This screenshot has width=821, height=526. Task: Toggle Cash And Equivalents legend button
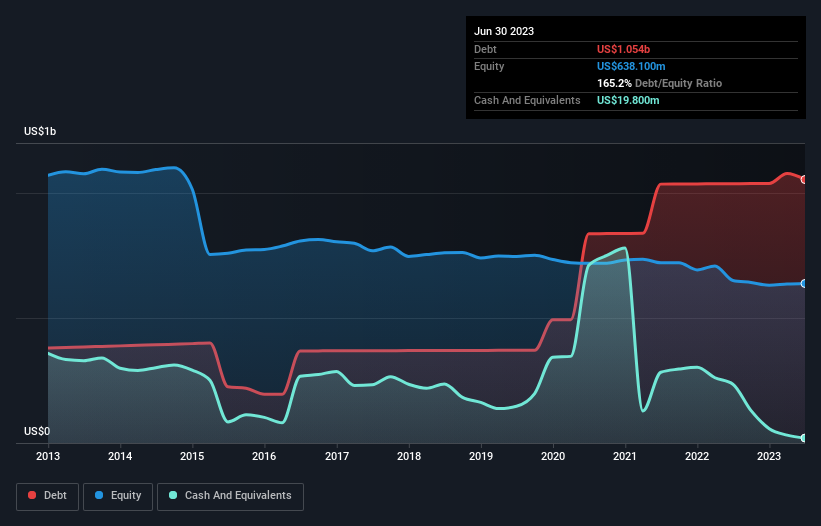(x=230, y=496)
